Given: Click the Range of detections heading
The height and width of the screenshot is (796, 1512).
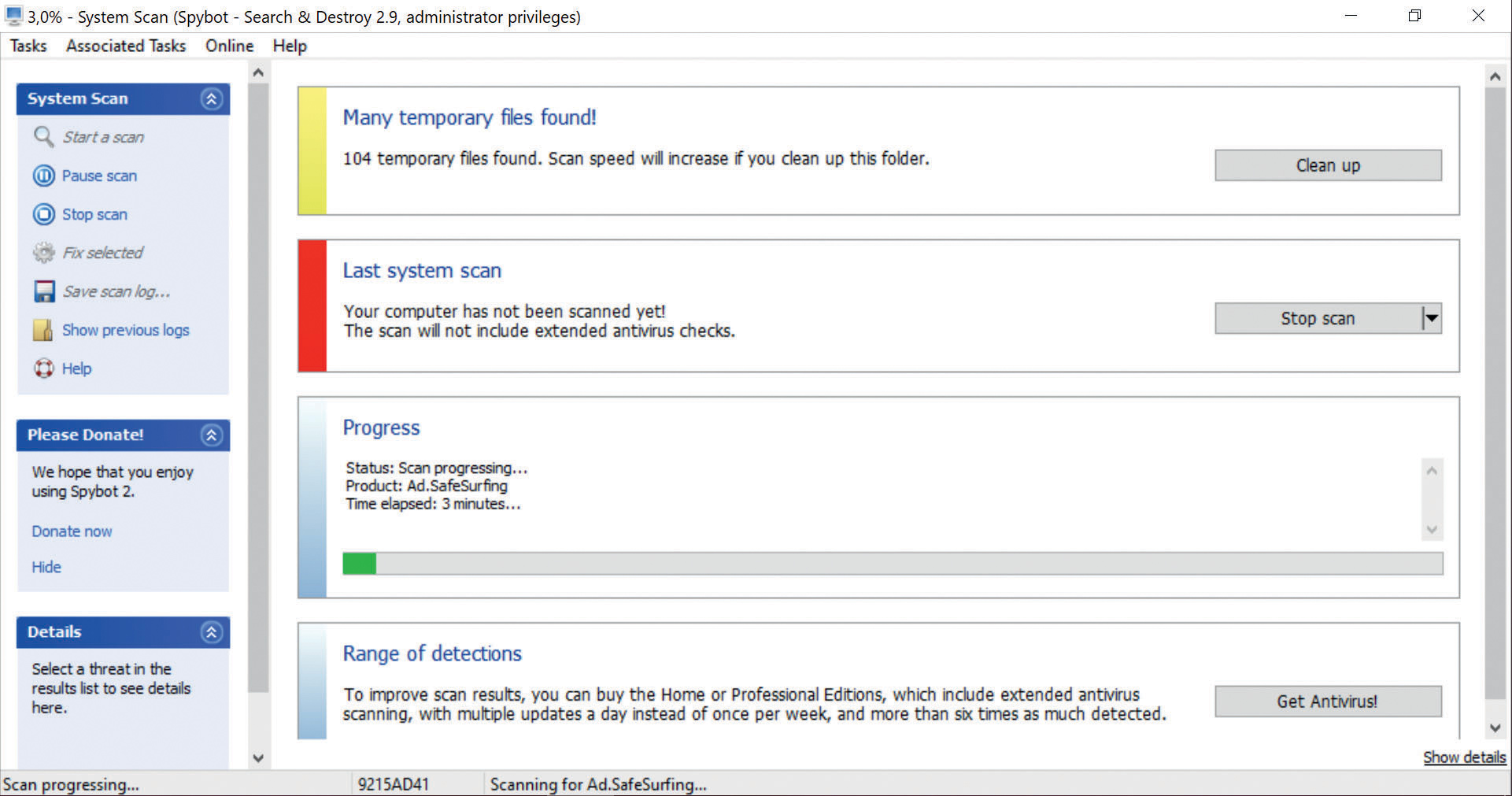Looking at the screenshot, I should pyautogui.click(x=432, y=653).
